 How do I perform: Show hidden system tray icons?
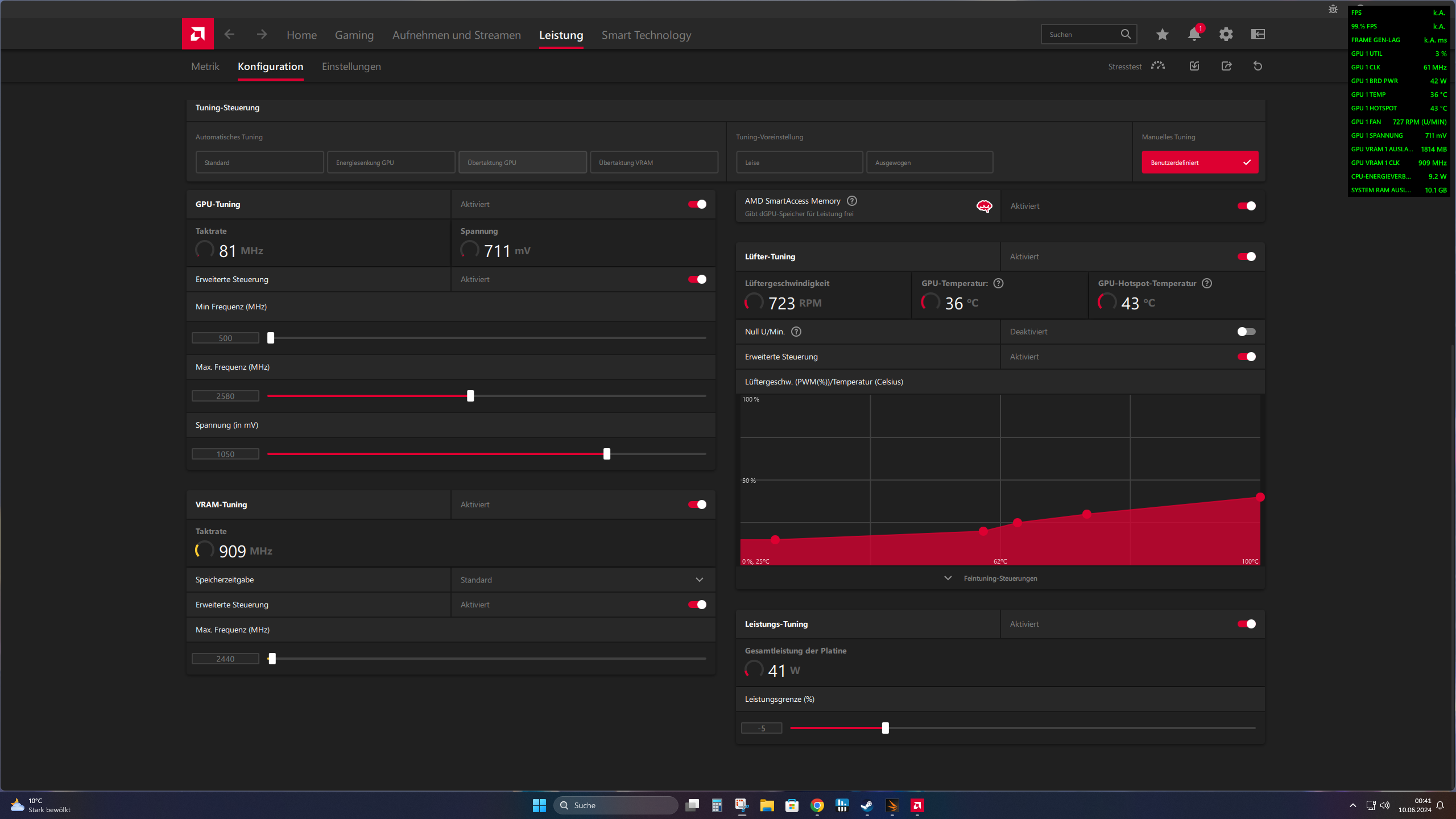[1352, 805]
